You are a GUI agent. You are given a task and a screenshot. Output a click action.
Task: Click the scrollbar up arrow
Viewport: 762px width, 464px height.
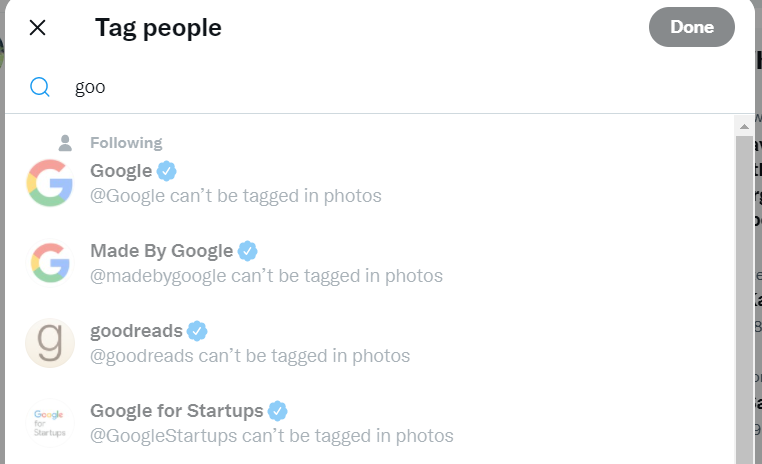coord(743,126)
